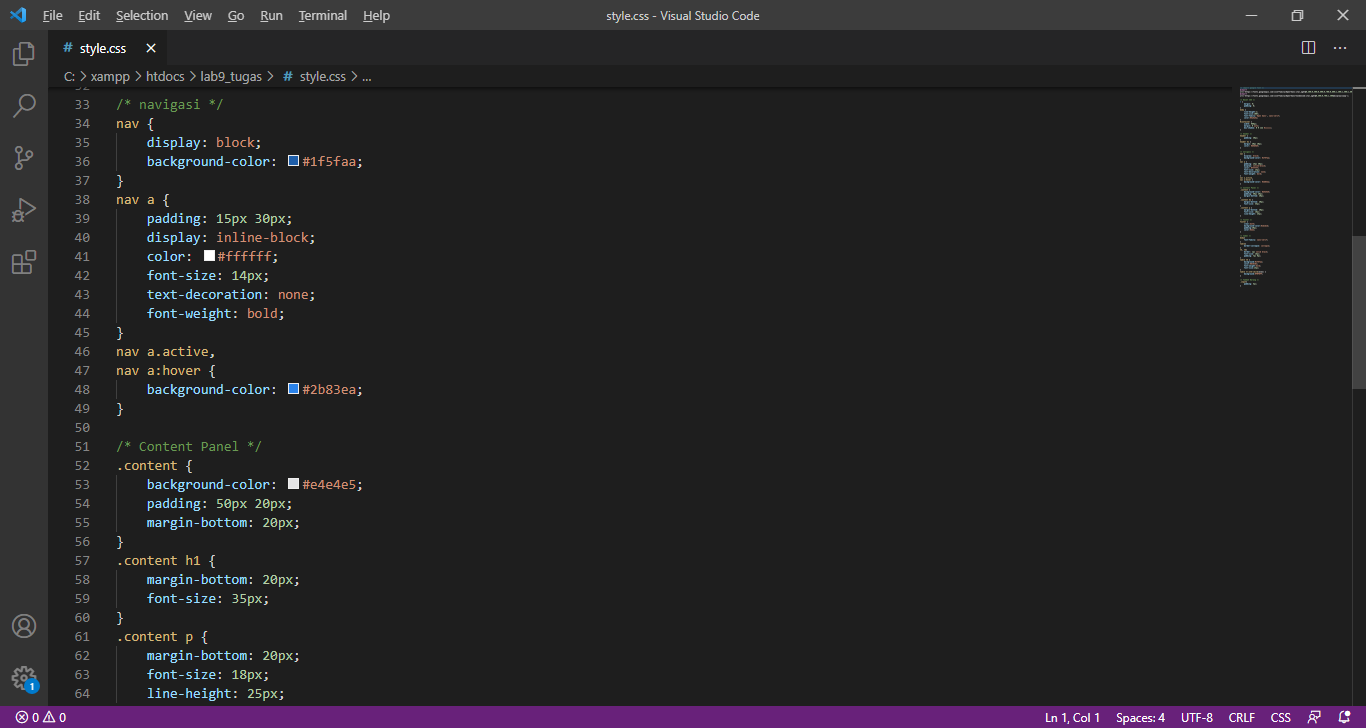
Task: Open the Run and Debug view
Action: pos(24,210)
